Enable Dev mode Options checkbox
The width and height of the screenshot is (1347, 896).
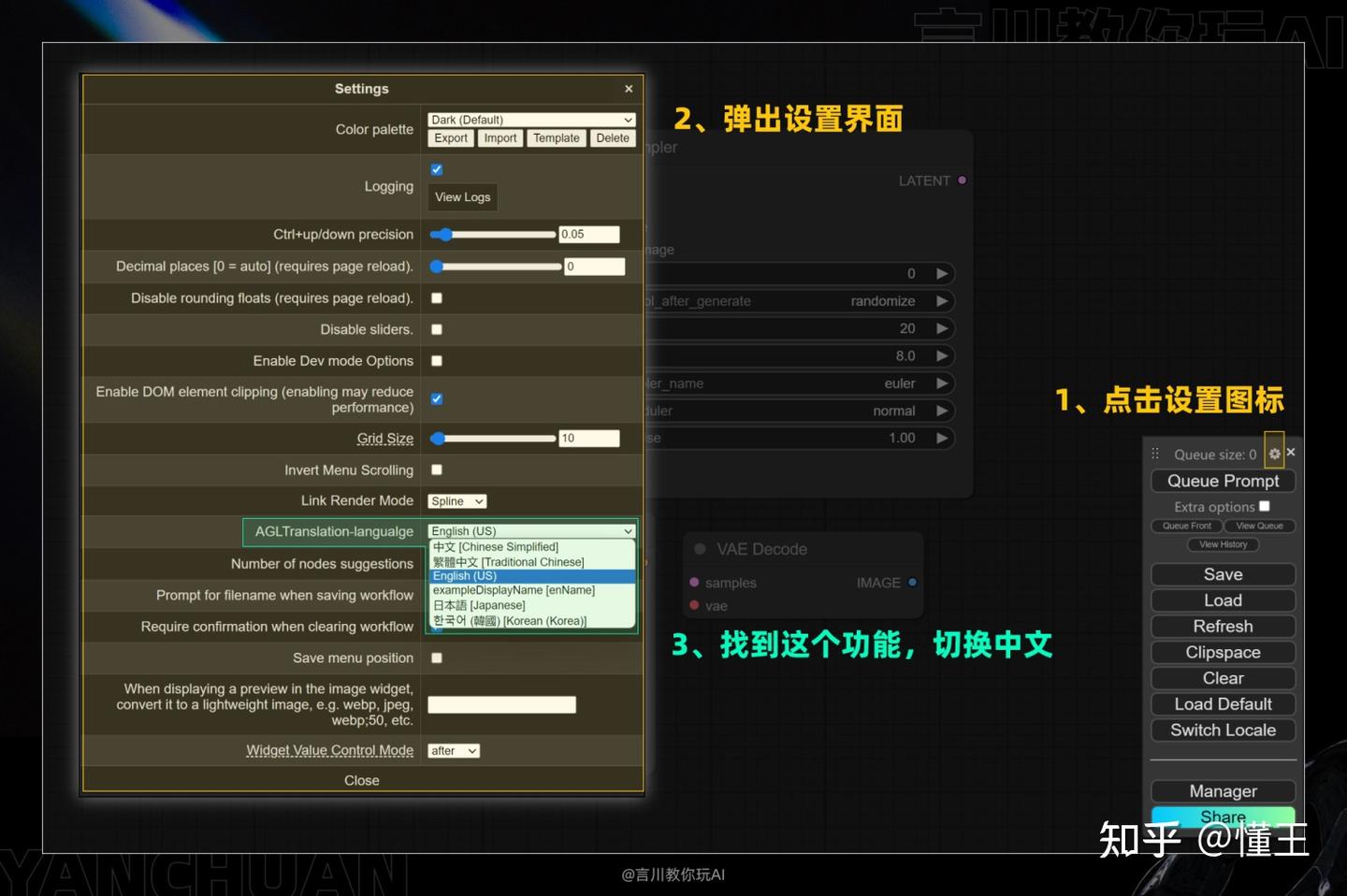(x=437, y=361)
